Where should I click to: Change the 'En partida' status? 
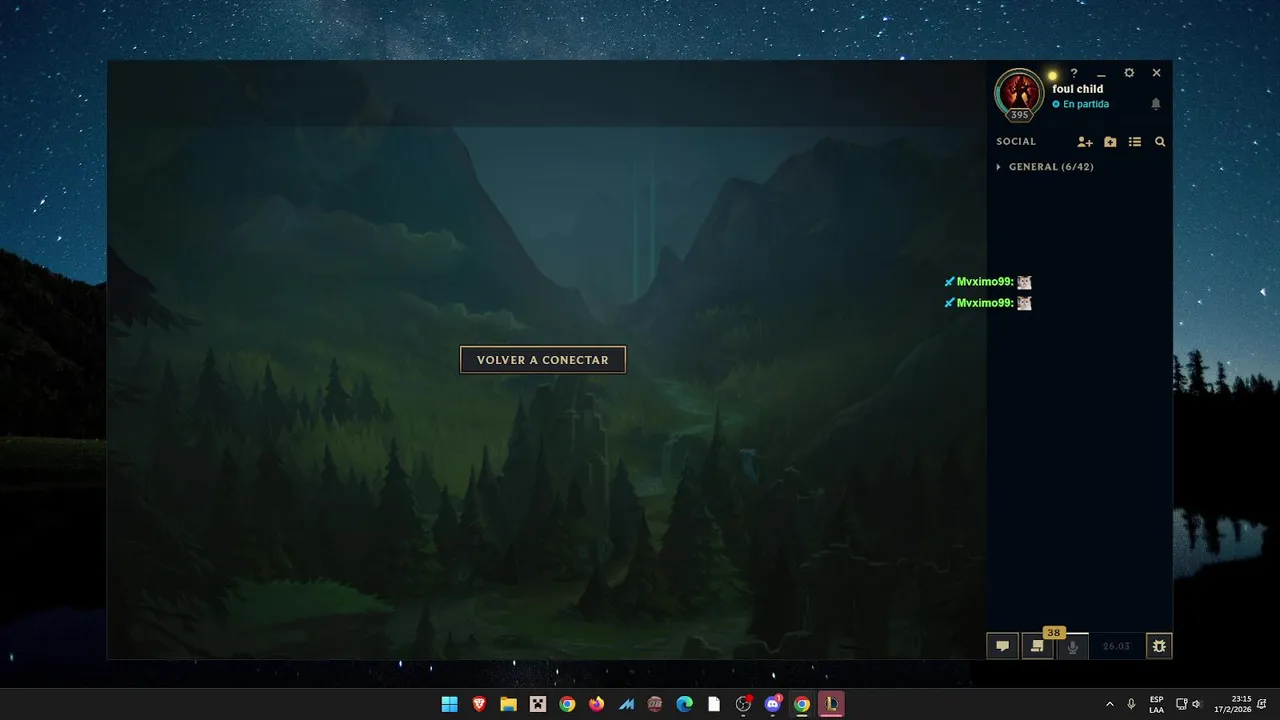(x=1080, y=104)
